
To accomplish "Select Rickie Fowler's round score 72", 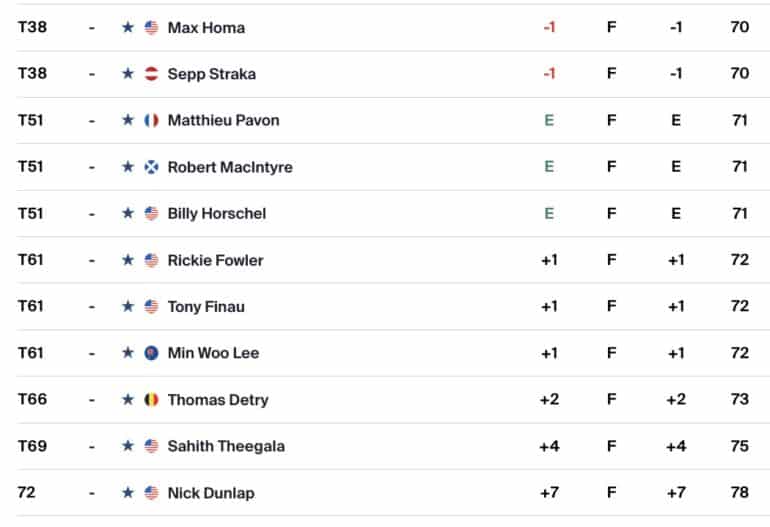I will point(740,259).
